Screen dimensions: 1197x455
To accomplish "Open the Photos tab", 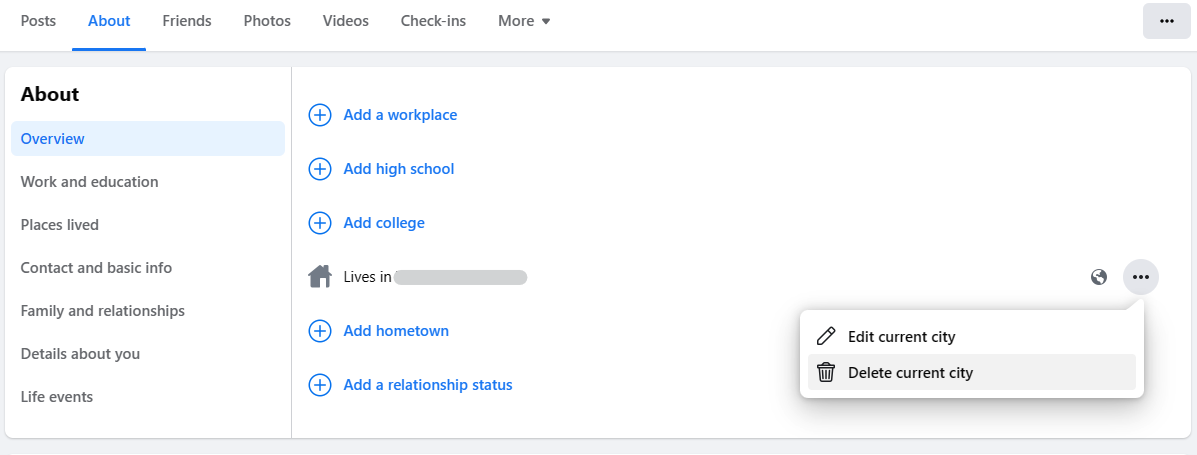I will tap(267, 21).
